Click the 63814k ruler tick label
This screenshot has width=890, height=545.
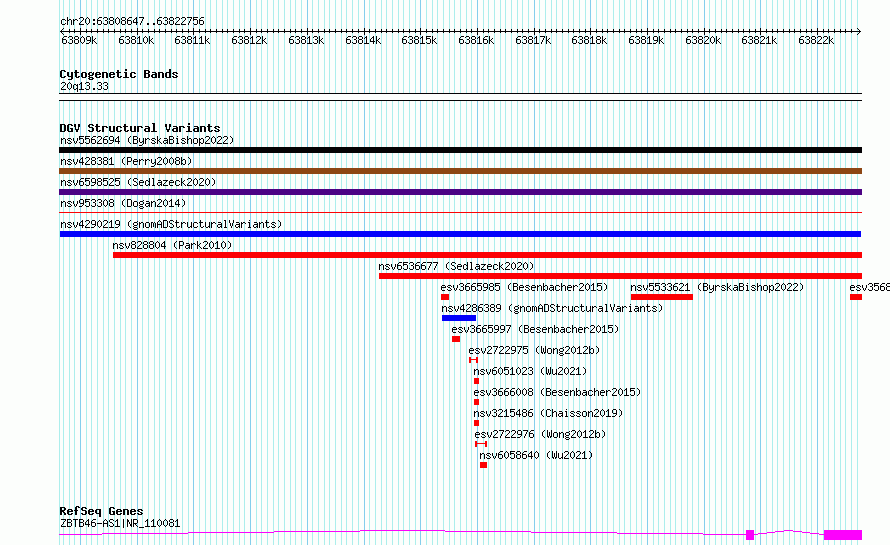pos(363,40)
